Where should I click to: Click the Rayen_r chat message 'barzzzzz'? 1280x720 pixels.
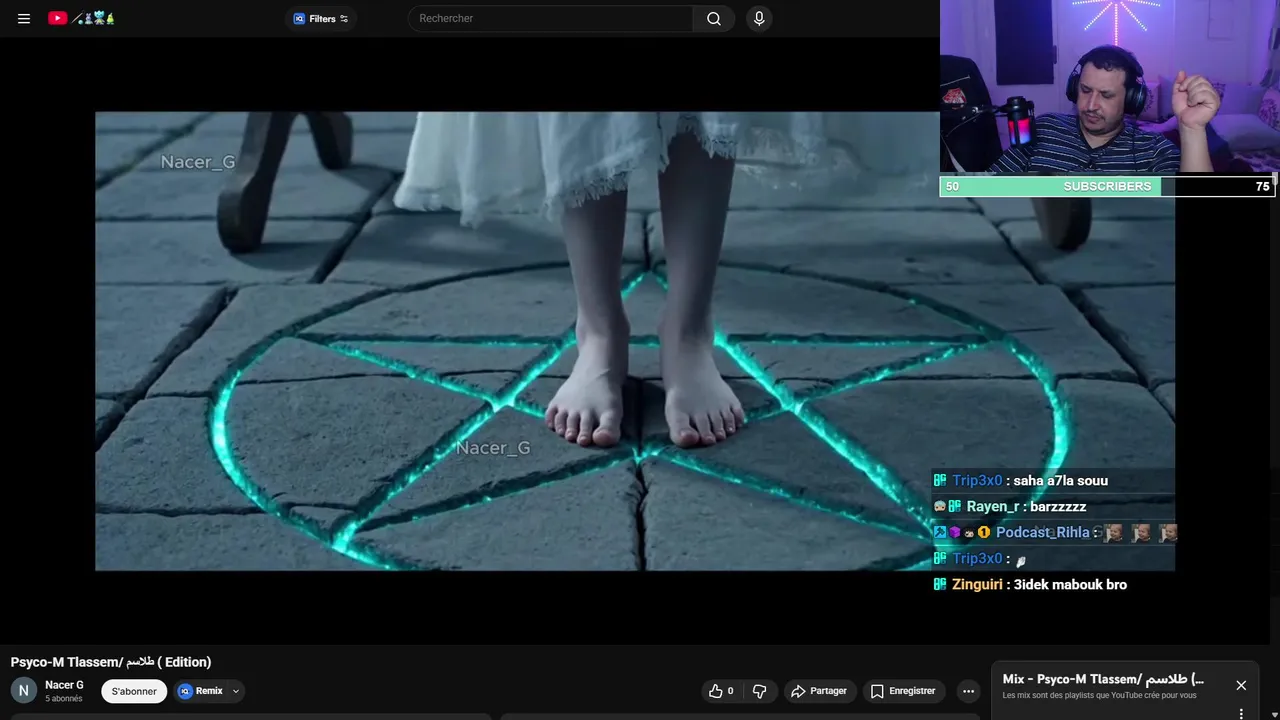tap(1058, 506)
